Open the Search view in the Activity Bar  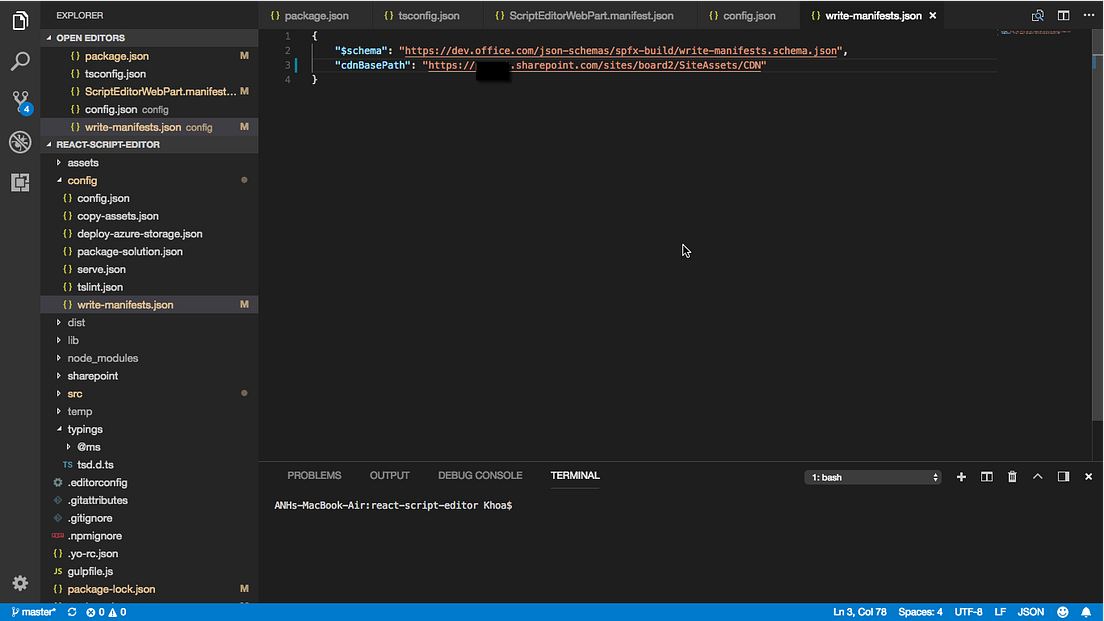20,60
